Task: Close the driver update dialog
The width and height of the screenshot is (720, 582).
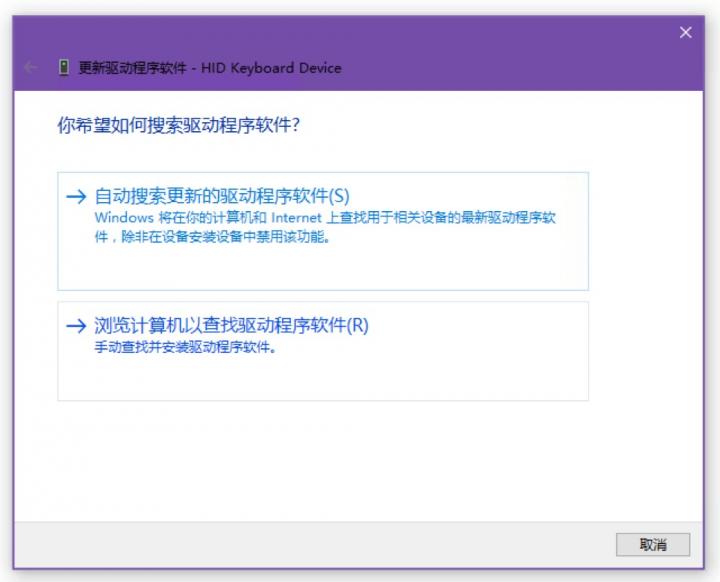Action: pos(686,32)
